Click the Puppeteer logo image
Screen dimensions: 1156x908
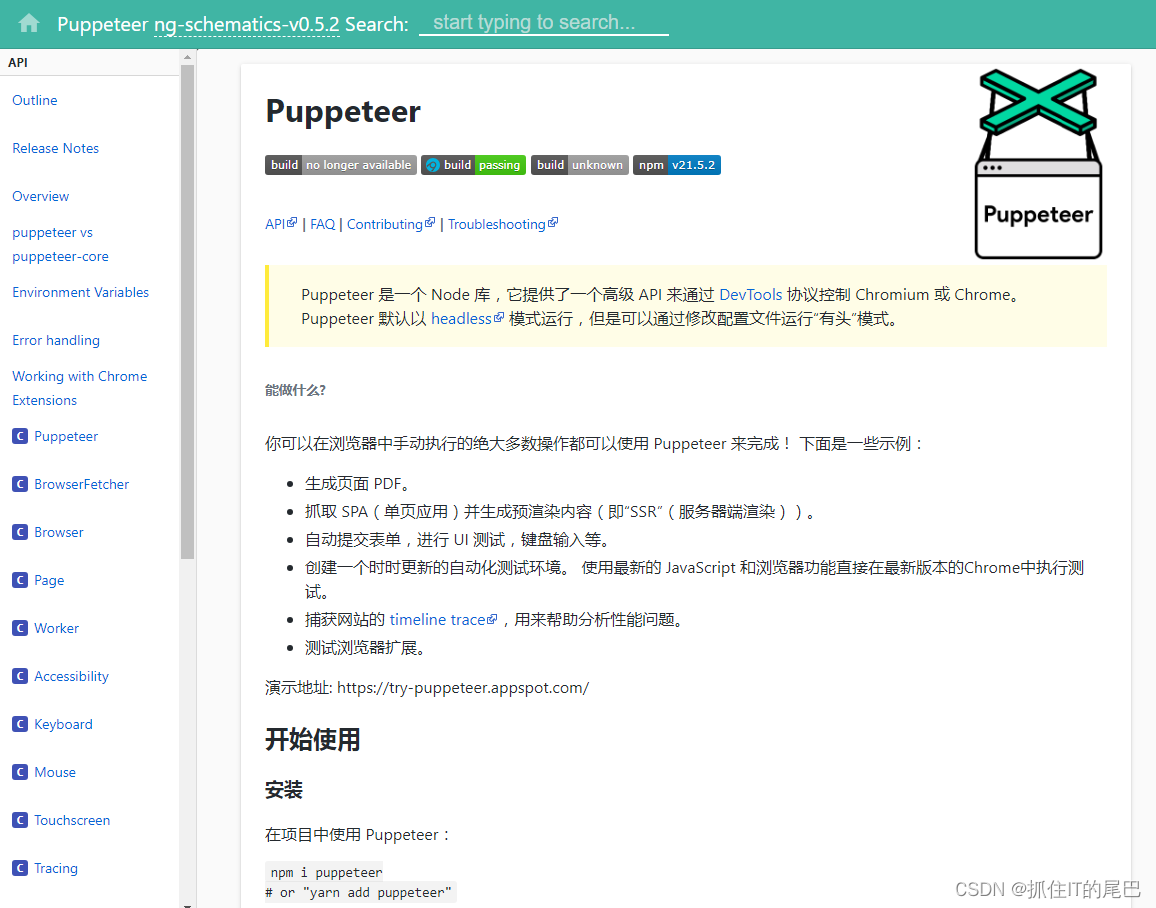point(1038,163)
